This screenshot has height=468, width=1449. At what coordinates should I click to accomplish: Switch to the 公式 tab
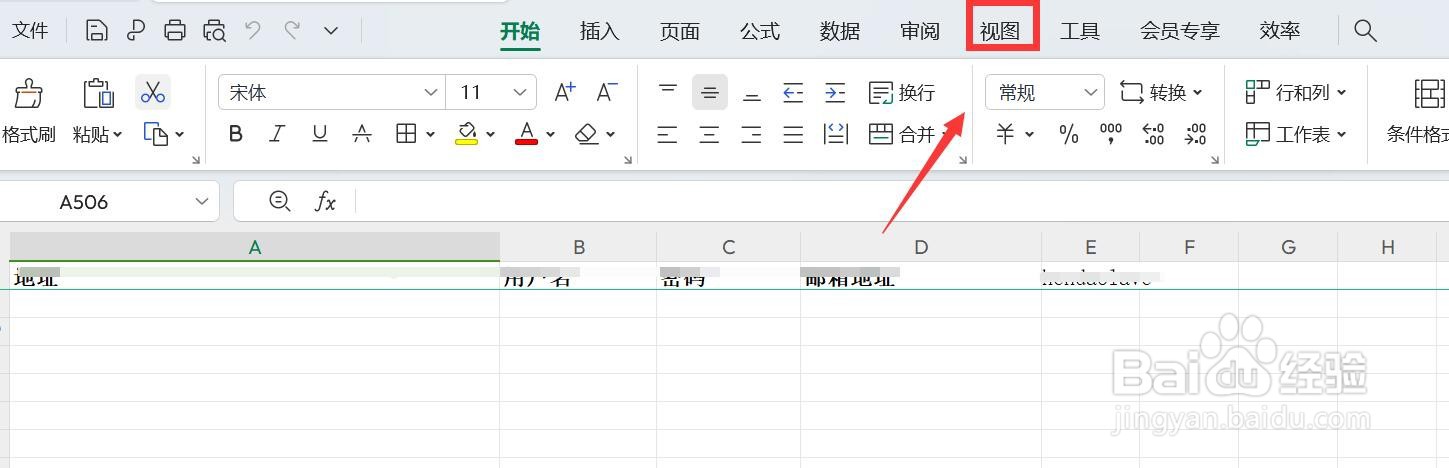(x=760, y=31)
